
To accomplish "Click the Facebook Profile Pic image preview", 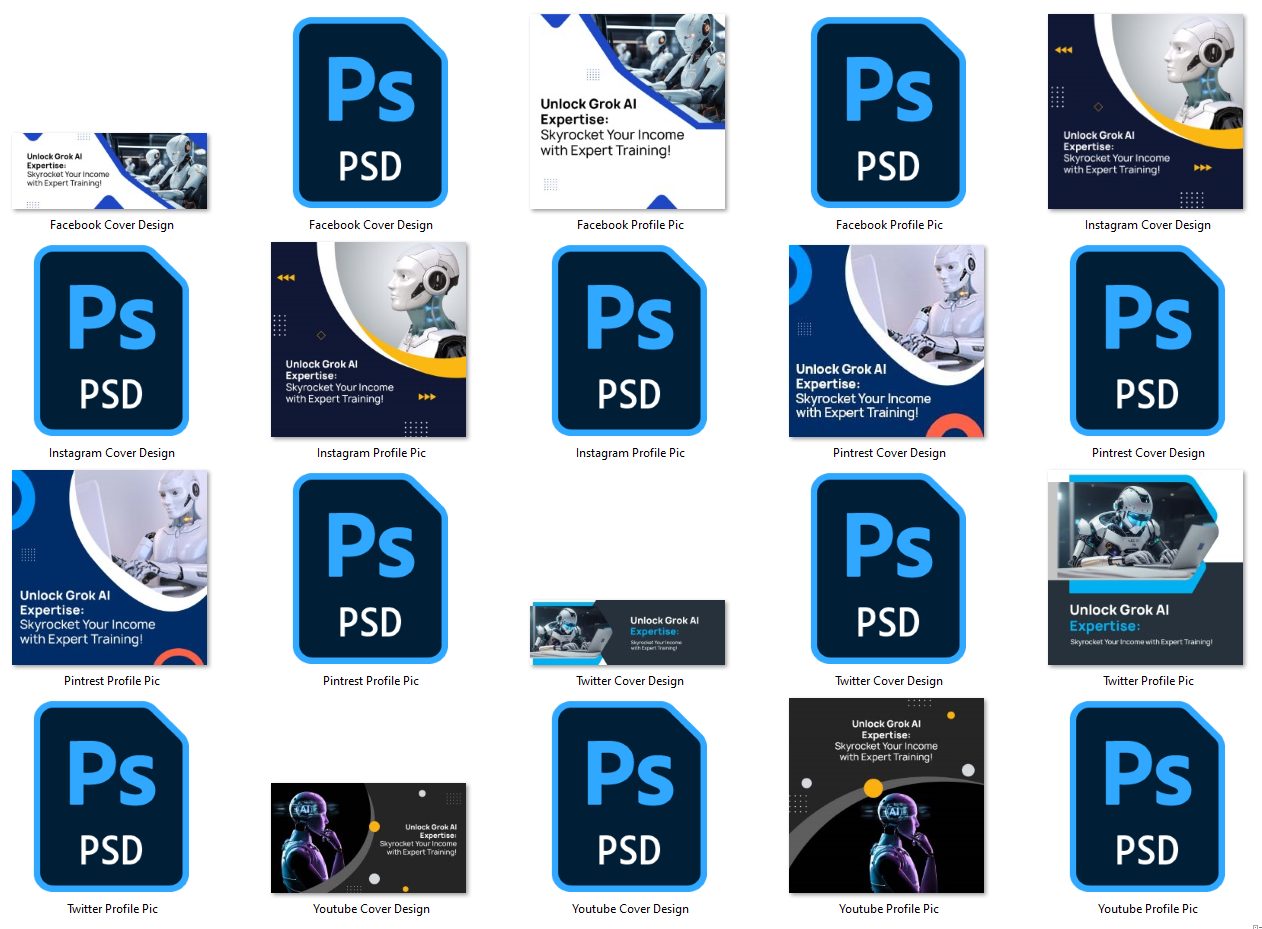I will (x=628, y=112).
